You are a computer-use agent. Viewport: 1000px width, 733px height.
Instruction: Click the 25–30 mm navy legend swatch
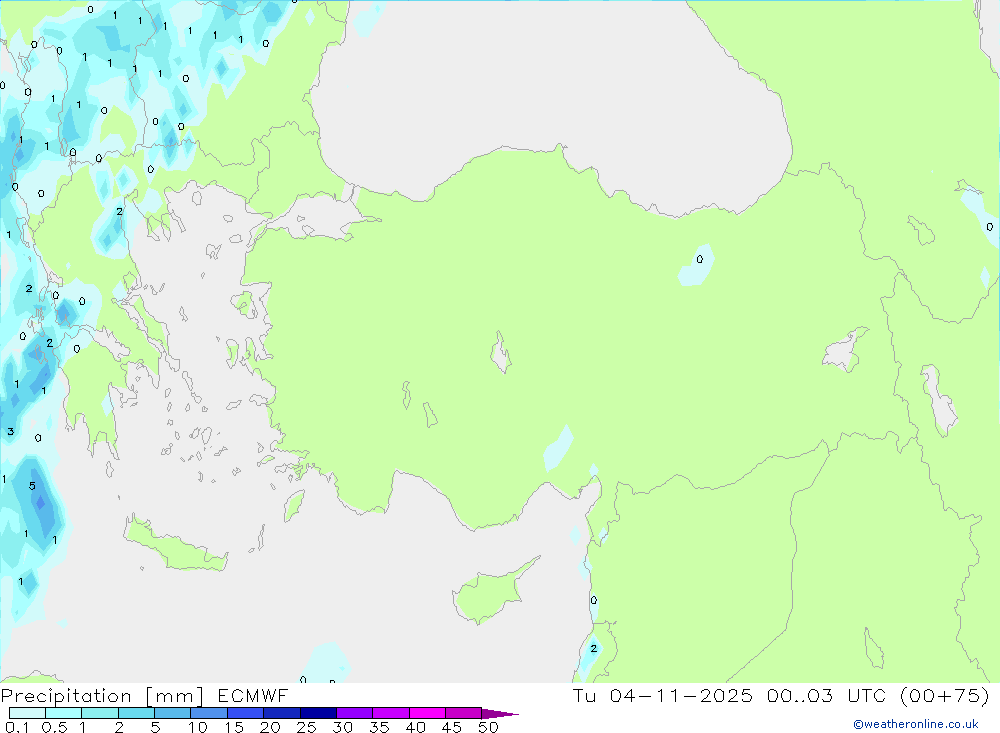pos(318,713)
